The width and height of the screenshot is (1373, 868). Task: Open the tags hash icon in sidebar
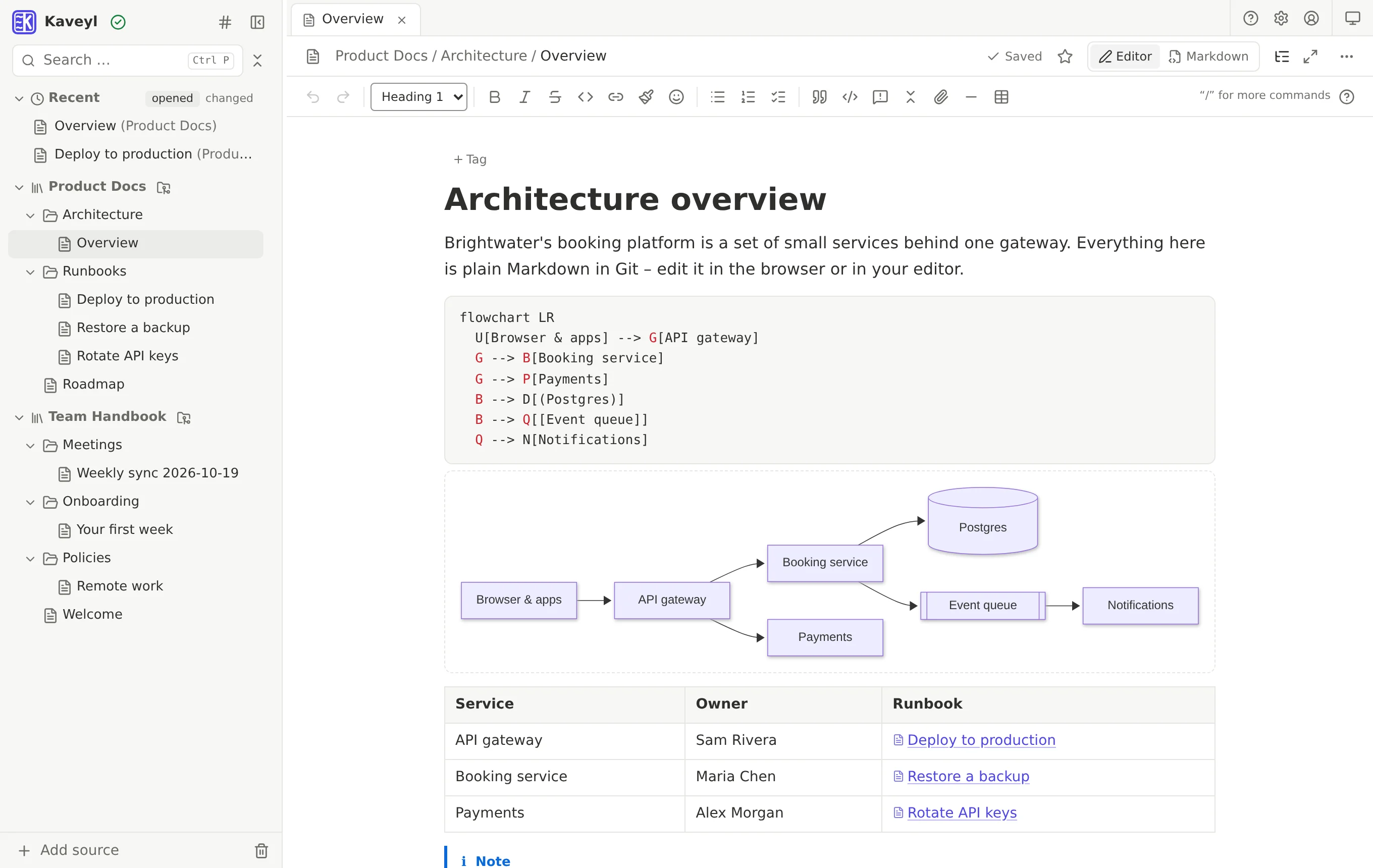coord(225,22)
